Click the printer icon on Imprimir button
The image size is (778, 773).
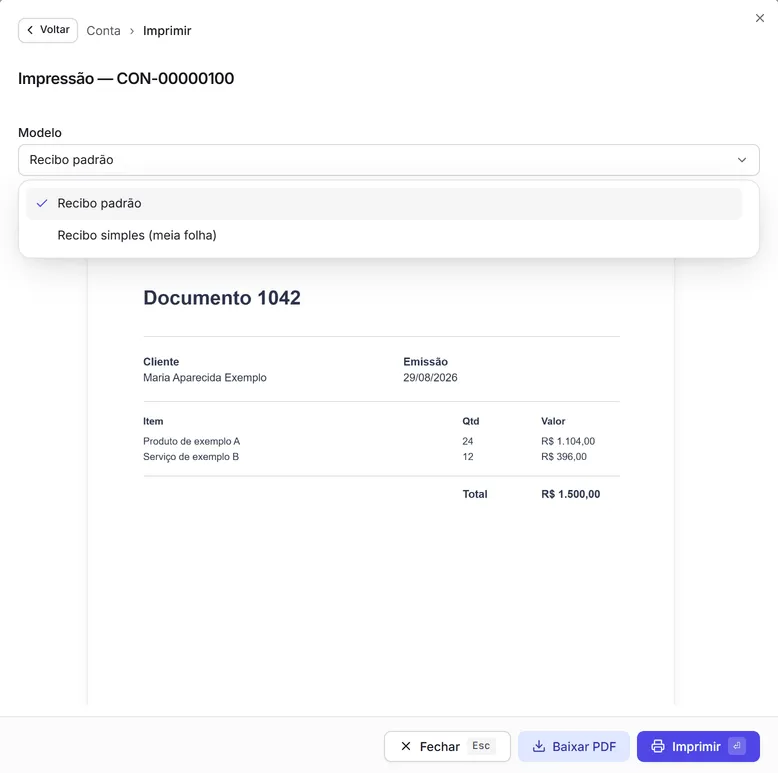point(657,746)
